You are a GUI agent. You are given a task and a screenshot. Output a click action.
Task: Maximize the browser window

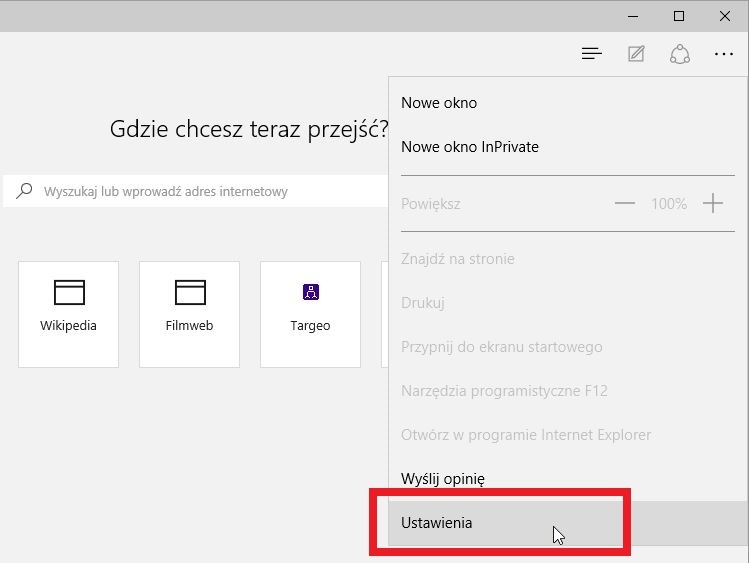(x=678, y=16)
